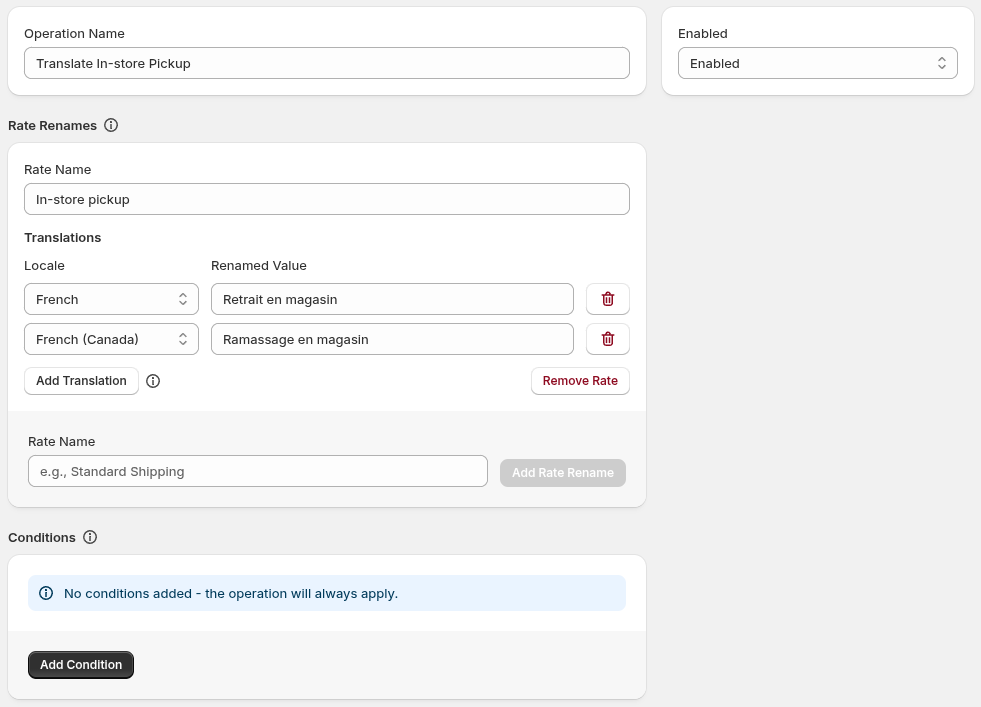Click the Operation Name label
Viewport: 981px width, 707px height.
pyautogui.click(x=74, y=34)
